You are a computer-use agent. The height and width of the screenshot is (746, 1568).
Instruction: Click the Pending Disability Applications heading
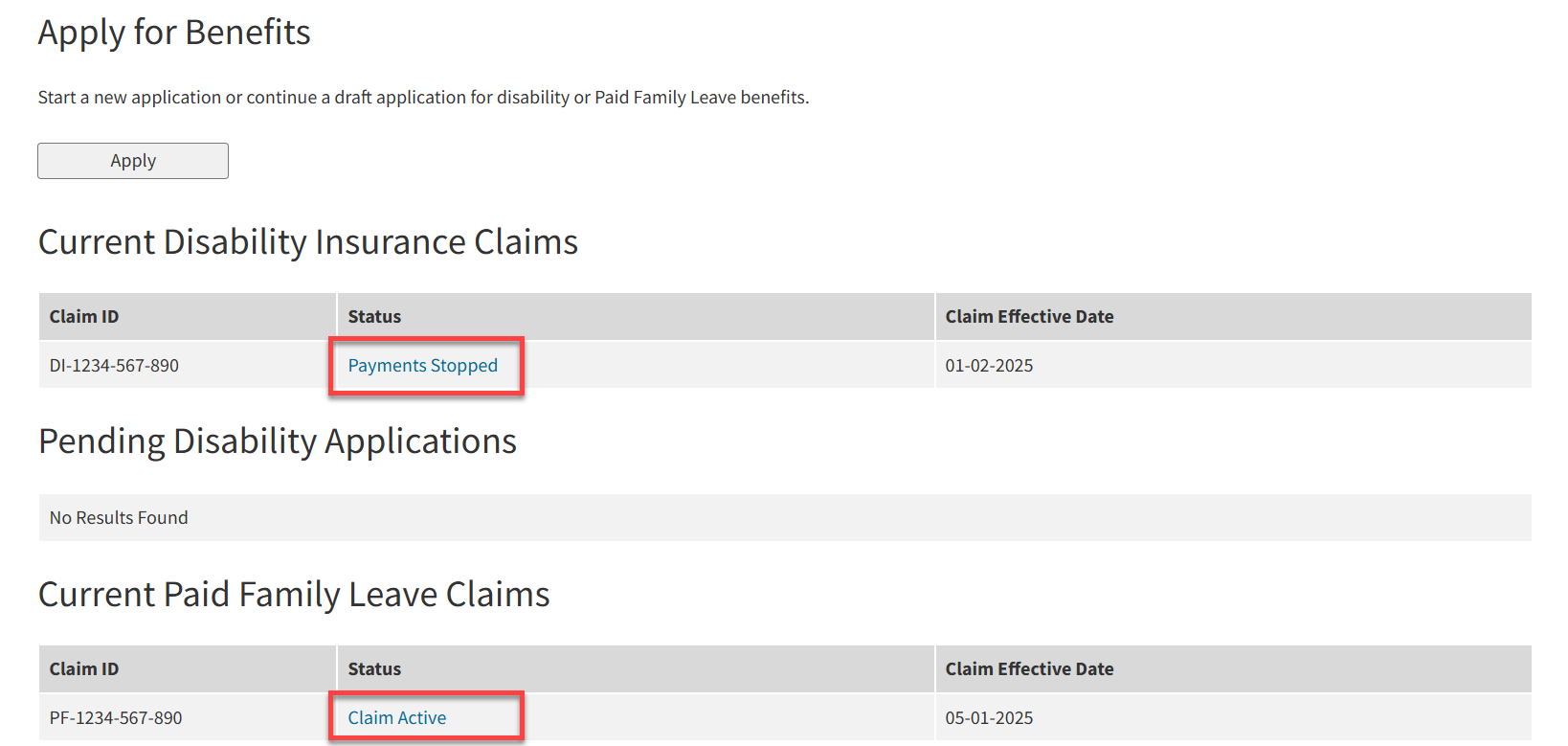pos(278,441)
